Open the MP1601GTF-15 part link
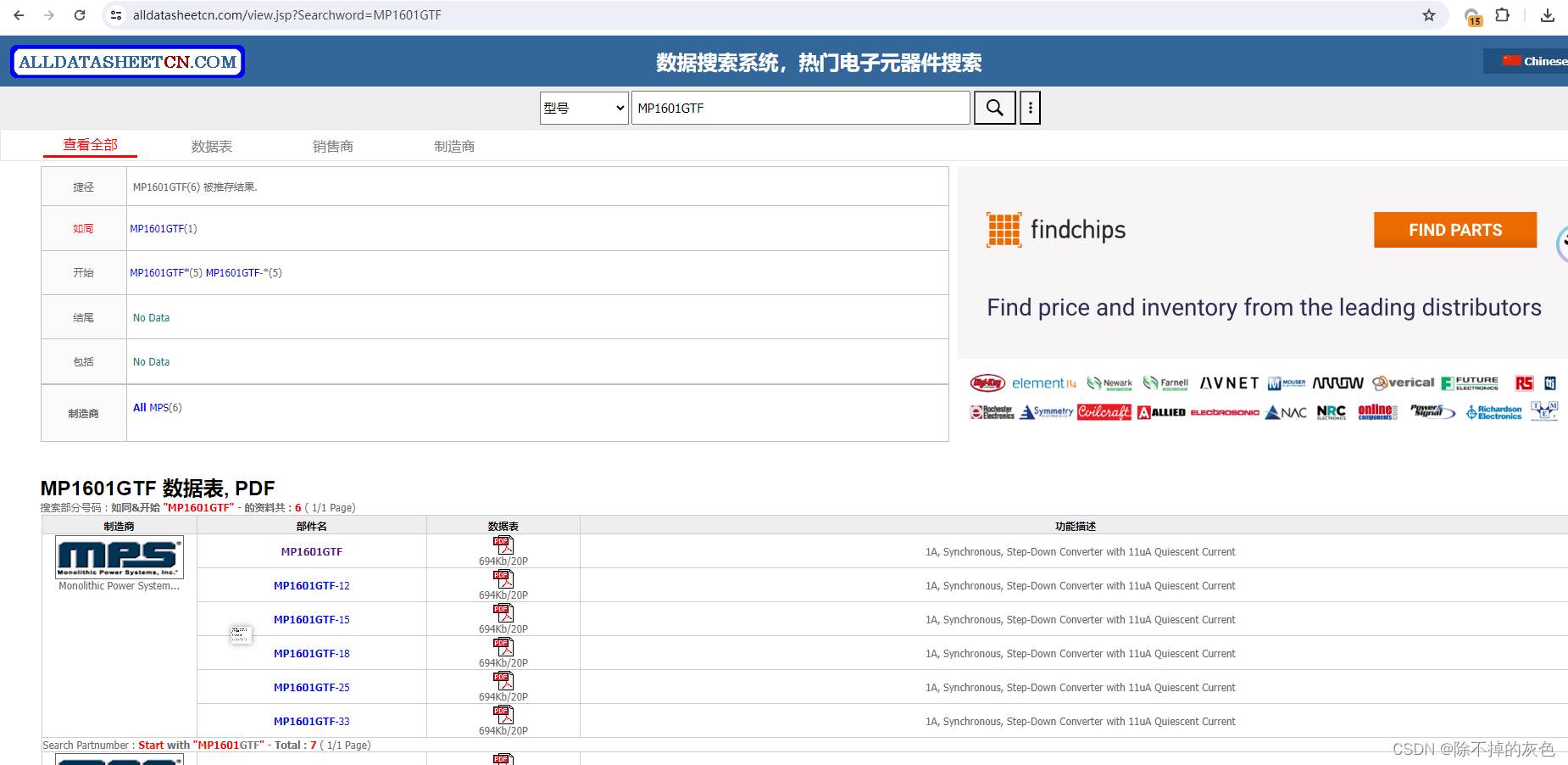This screenshot has height=765, width=1568. point(312,620)
